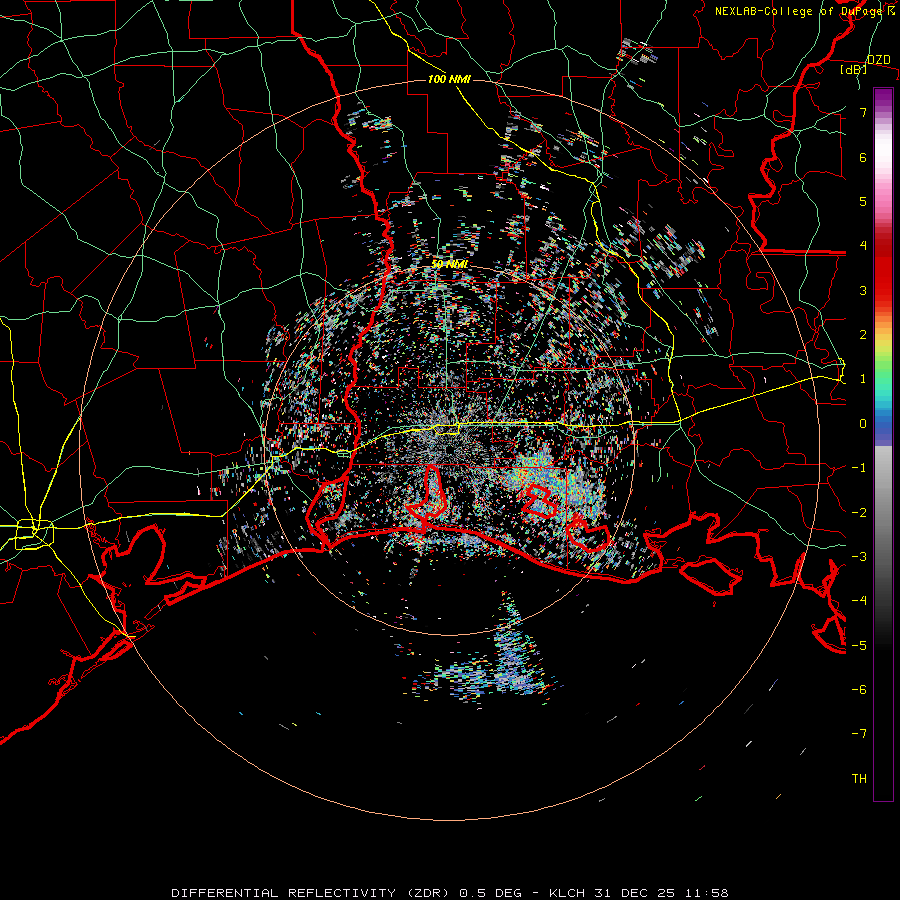The width and height of the screenshot is (900, 900).
Task: Click the -7 value on the color scale
Action: pos(859,734)
